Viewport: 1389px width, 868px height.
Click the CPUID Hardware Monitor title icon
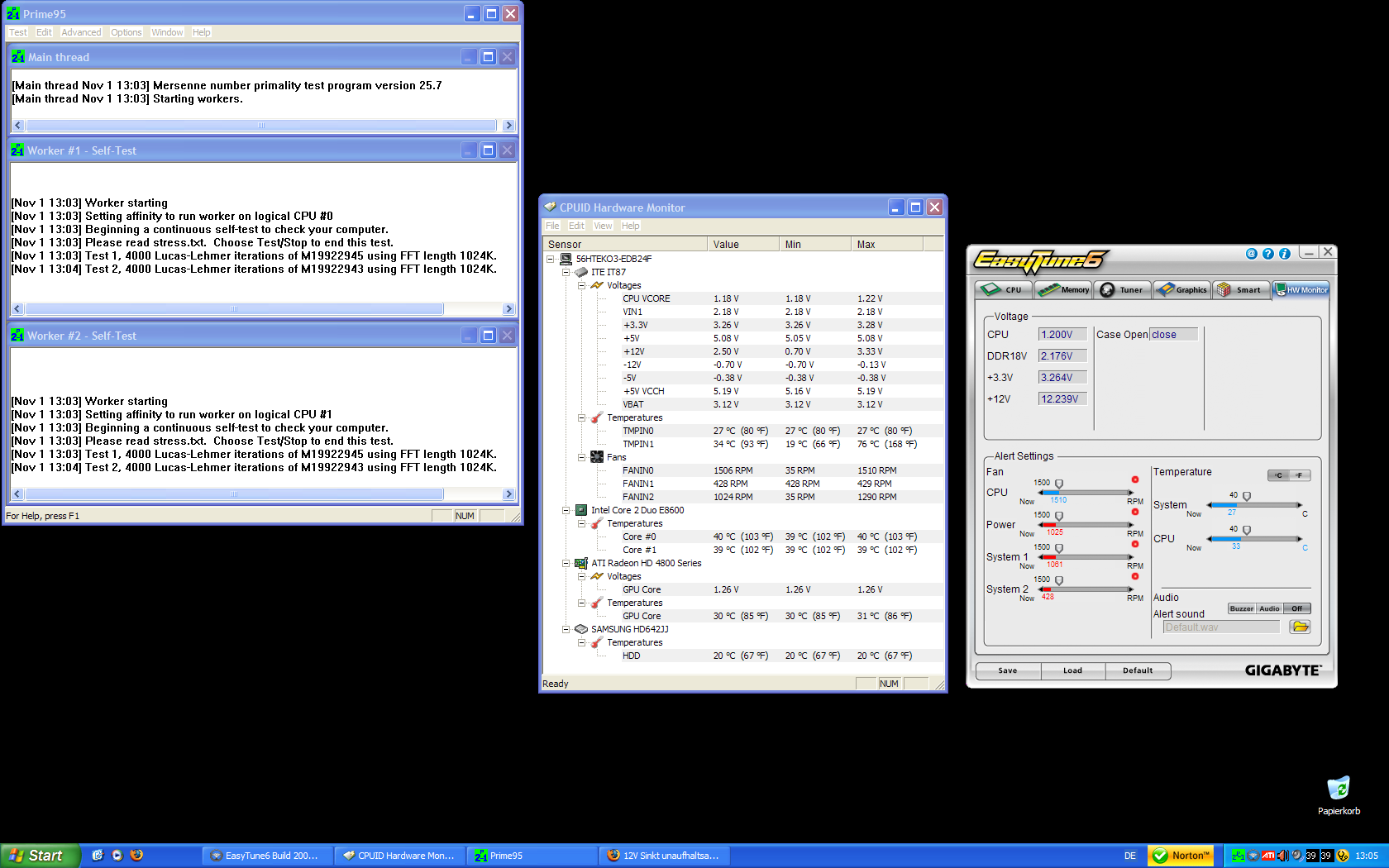(x=550, y=207)
